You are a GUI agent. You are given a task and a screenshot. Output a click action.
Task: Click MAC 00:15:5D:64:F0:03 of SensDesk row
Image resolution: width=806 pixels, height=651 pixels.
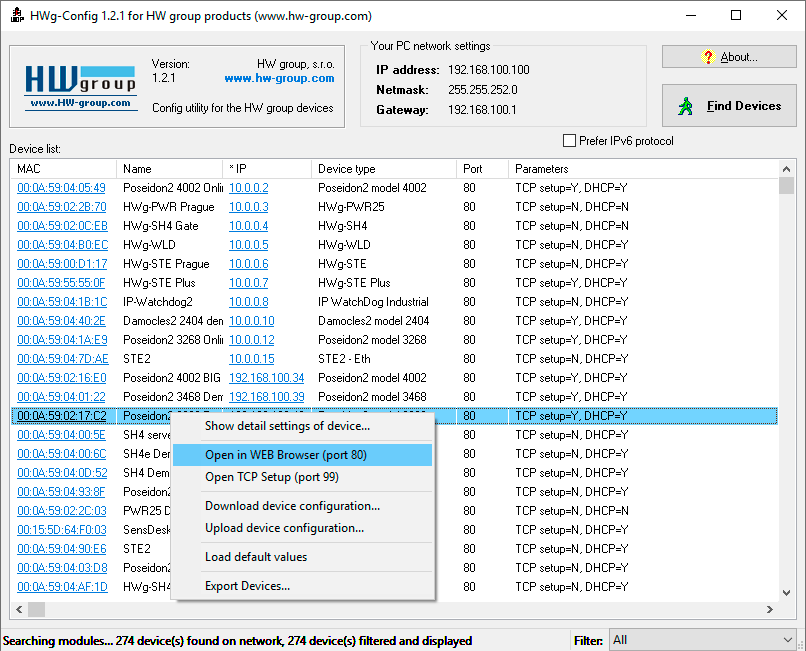point(62,530)
